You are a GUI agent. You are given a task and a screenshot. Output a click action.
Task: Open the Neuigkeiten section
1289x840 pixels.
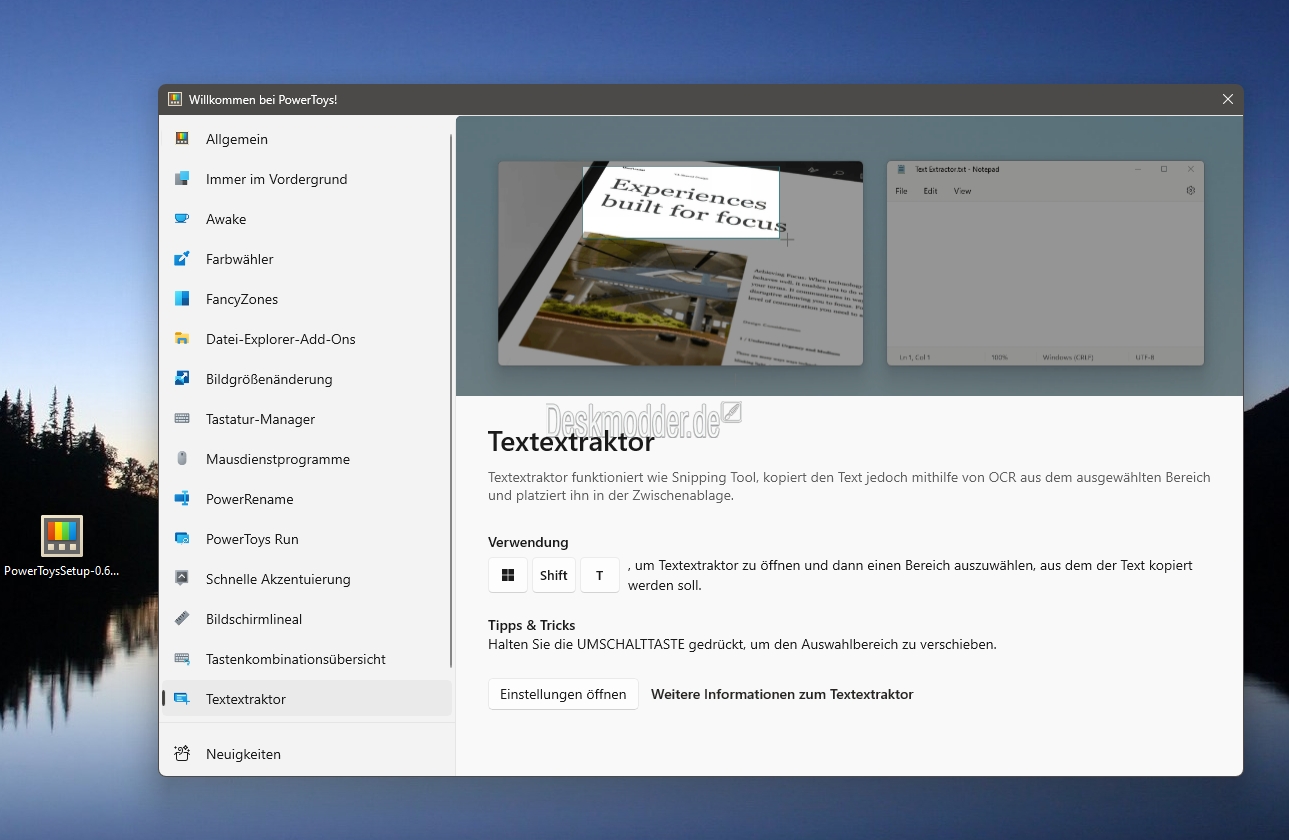click(306, 754)
